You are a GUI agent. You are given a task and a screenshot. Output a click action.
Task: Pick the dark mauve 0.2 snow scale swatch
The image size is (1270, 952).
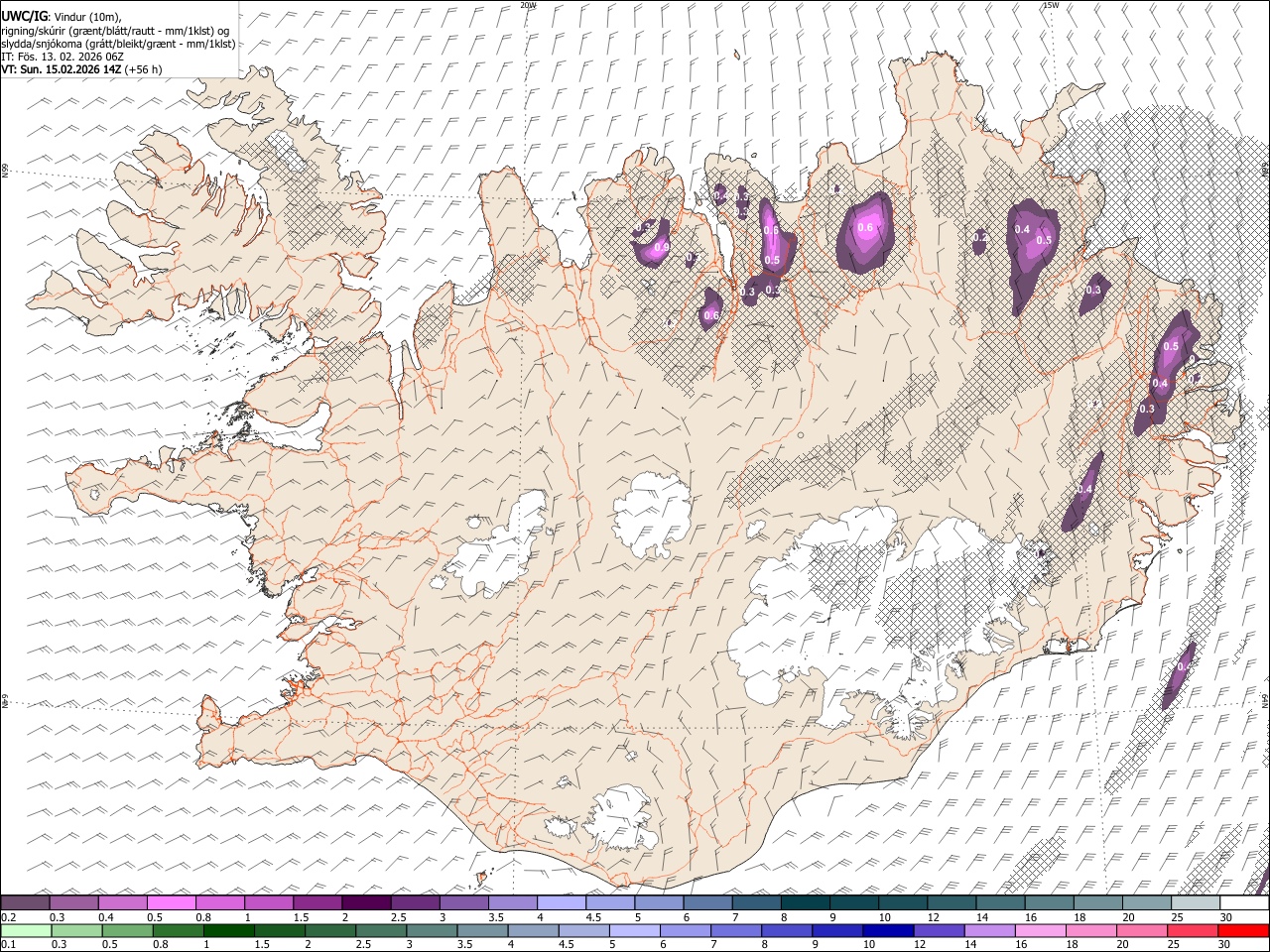pos(25,902)
